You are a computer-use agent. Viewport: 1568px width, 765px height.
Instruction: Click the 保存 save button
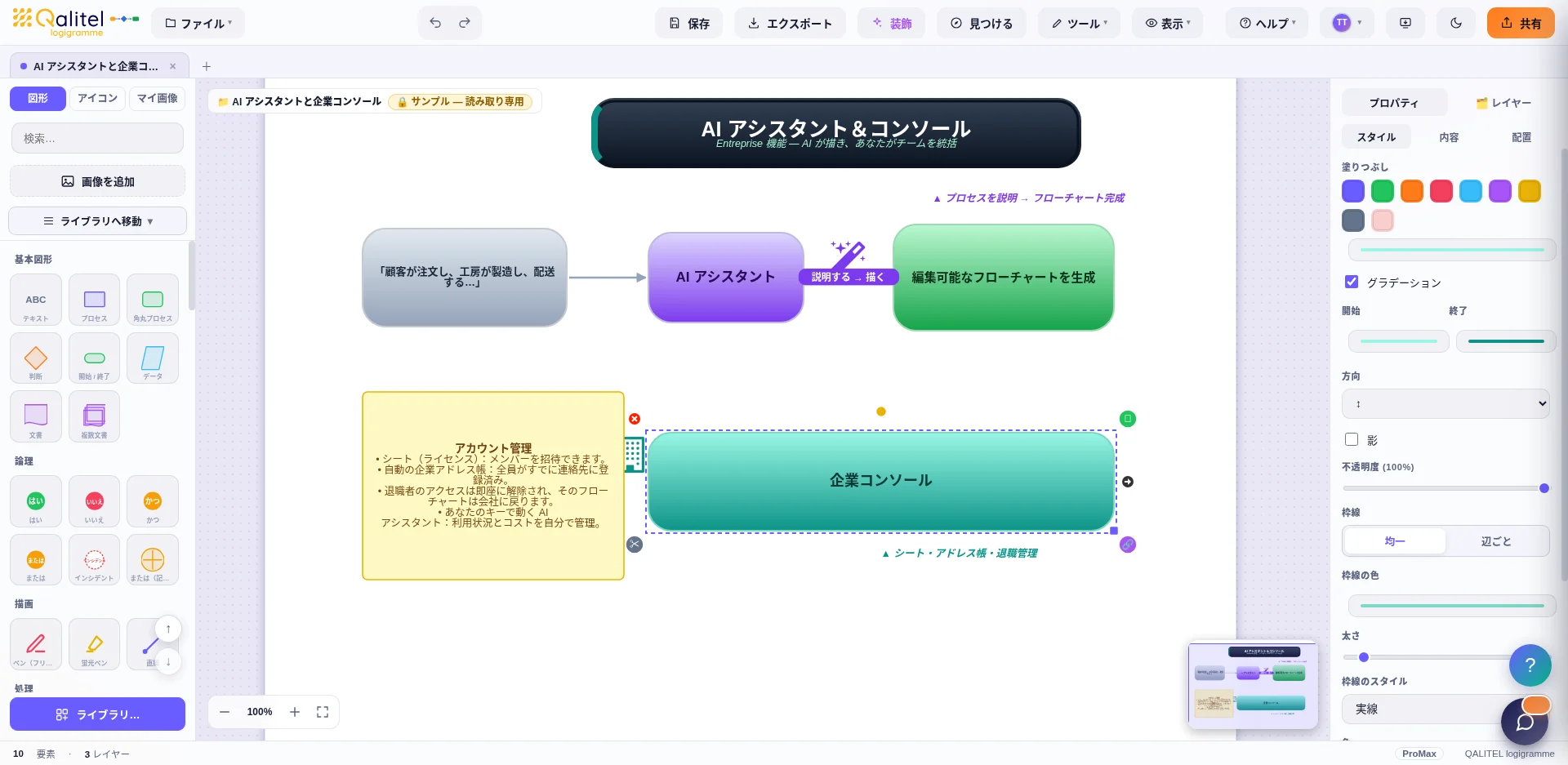click(x=689, y=23)
